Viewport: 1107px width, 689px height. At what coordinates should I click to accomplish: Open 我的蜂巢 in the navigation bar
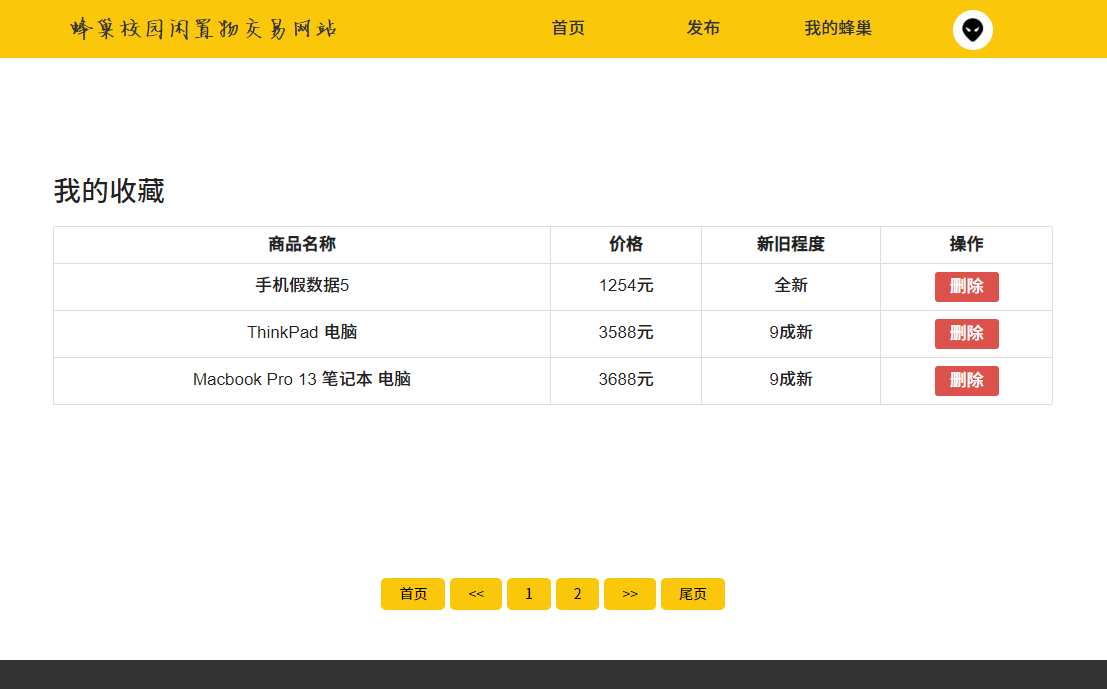pos(838,28)
